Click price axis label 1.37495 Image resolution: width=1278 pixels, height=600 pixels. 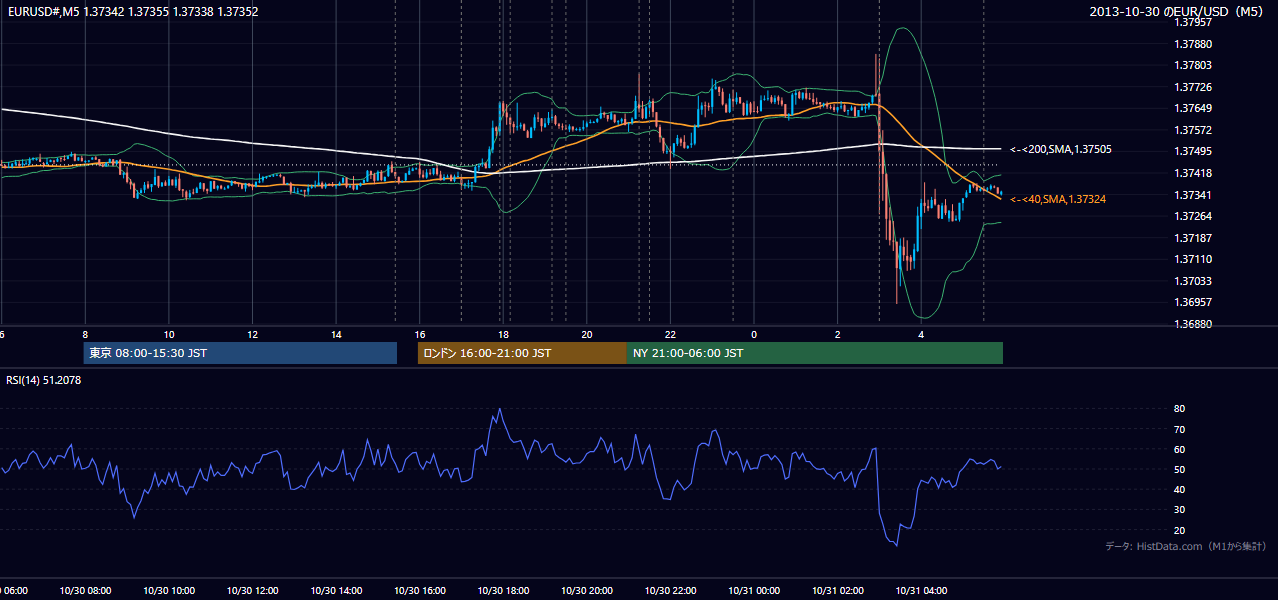pos(1192,151)
